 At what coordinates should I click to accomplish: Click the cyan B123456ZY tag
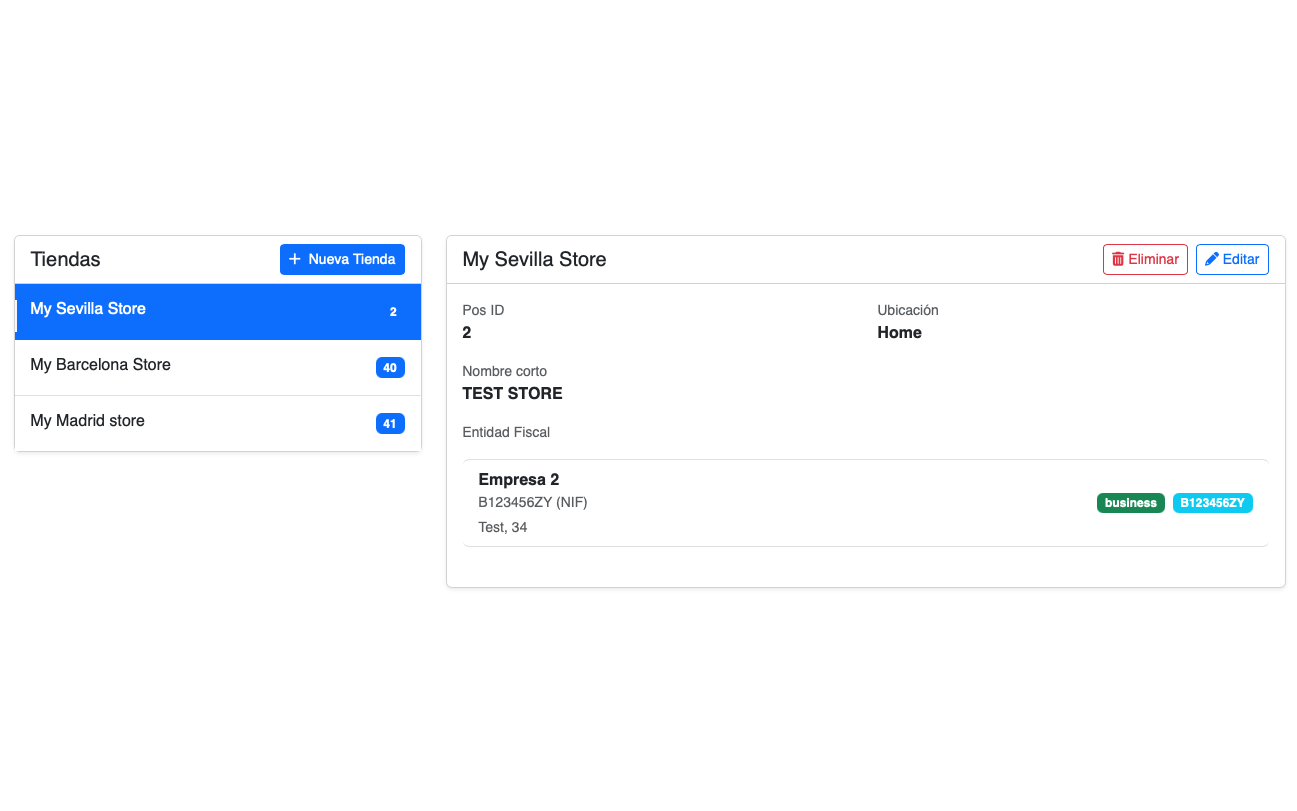click(x=1212, y=503)
